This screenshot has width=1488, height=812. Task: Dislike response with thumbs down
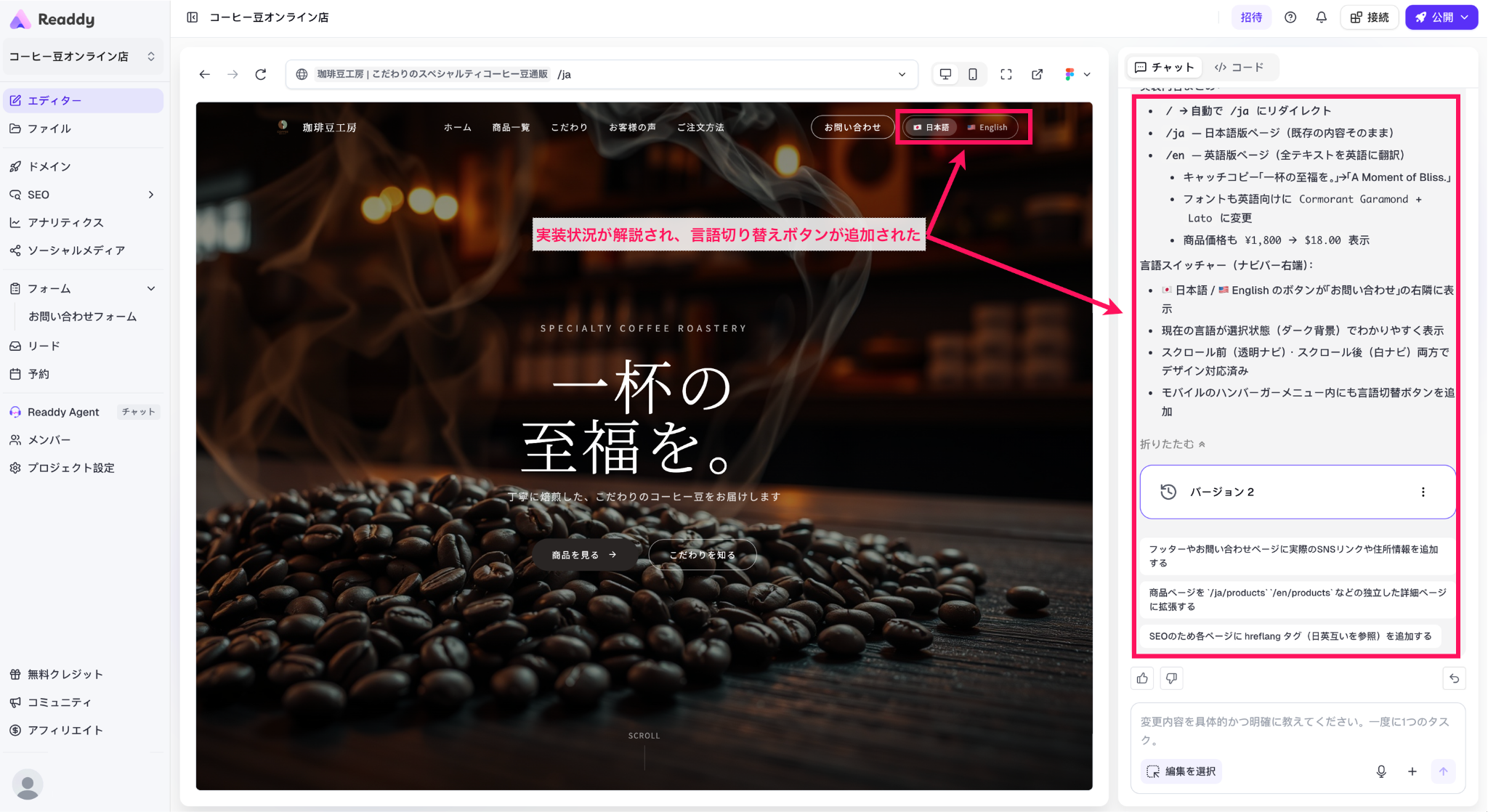pyautogui.click(x=1171, y=678)
